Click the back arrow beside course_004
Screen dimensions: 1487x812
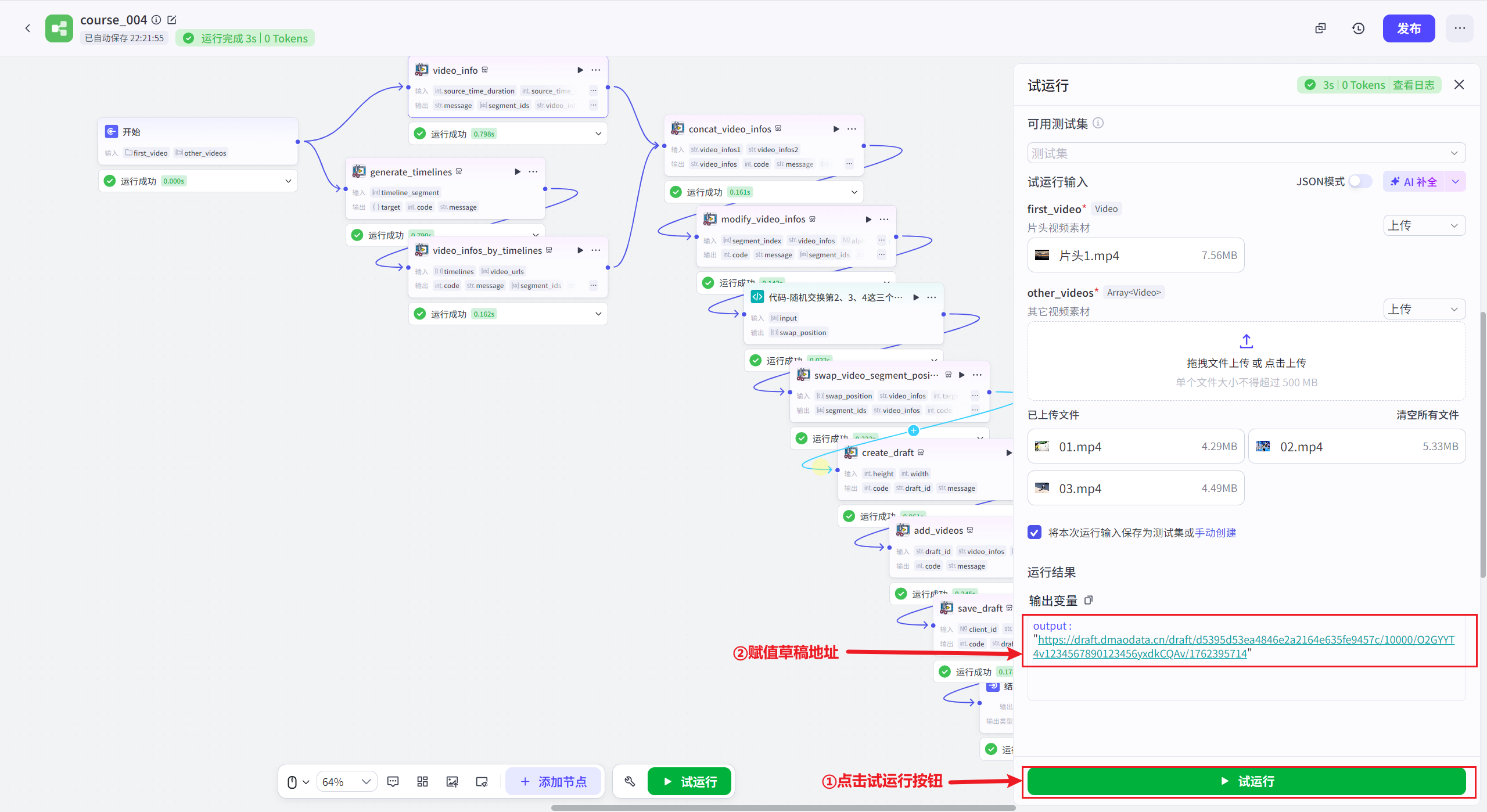pos(27,28)
